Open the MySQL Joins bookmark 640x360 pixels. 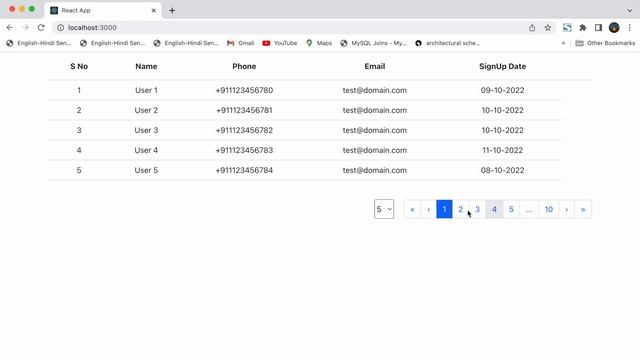click(373, 43)
